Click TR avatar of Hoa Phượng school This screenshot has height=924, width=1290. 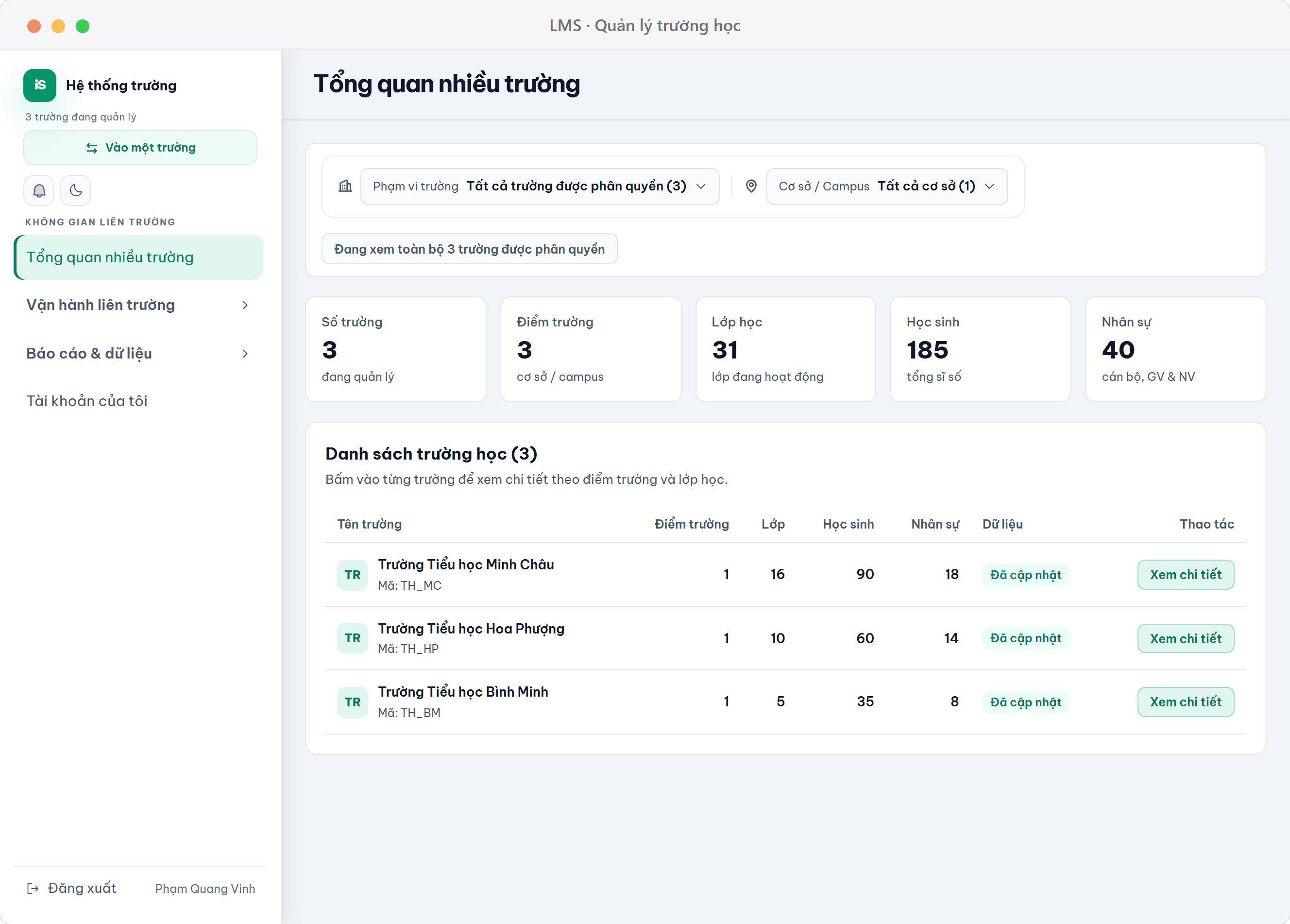353,638
